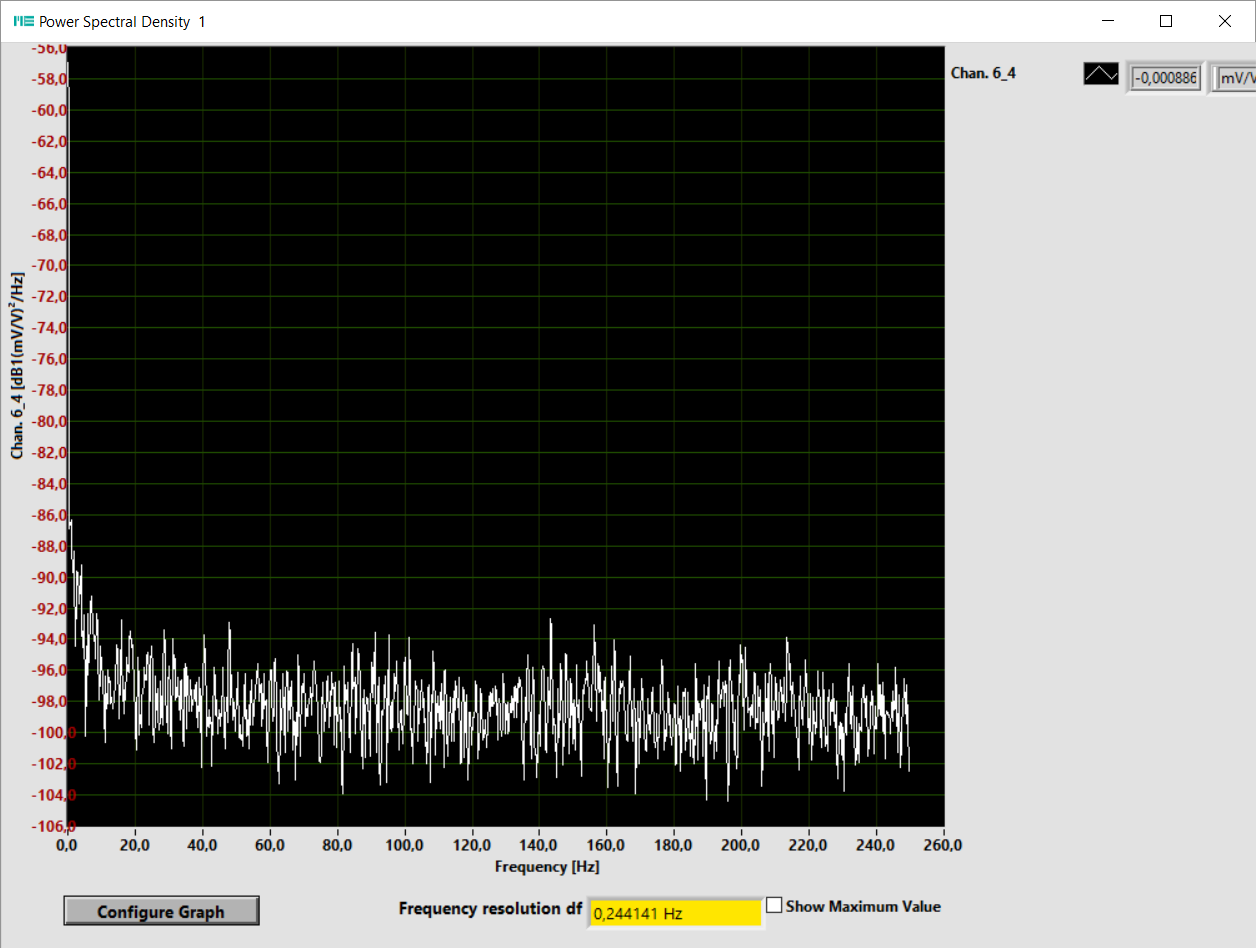This screenshot has height=948, width=1256.
Task: Click the 140,0 tick on the frequency axis
Action: pos(539,845)
